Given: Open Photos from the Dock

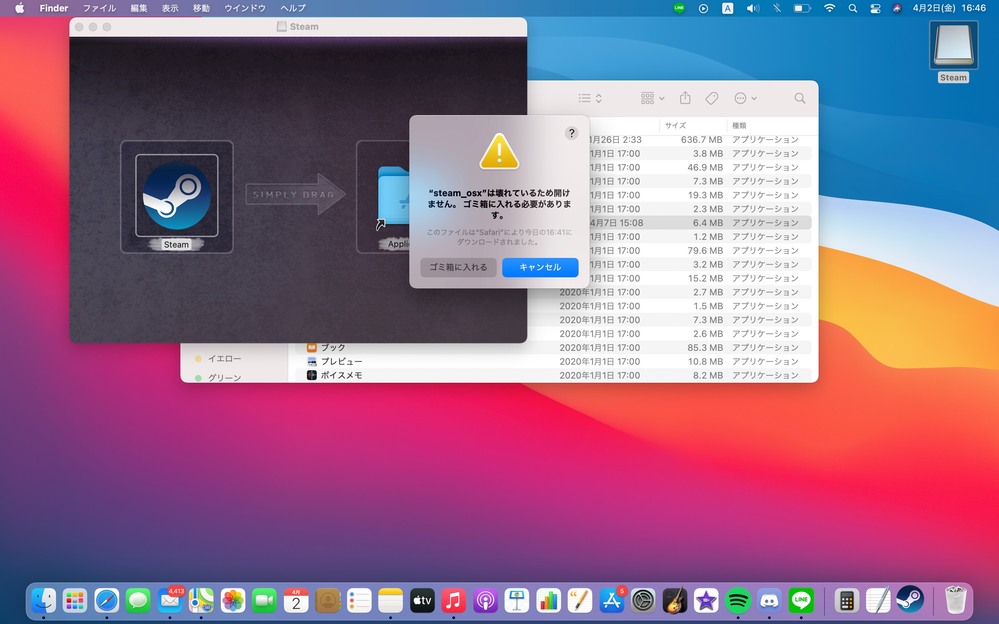Looking at the screenshot, I should tap(233, 600).
